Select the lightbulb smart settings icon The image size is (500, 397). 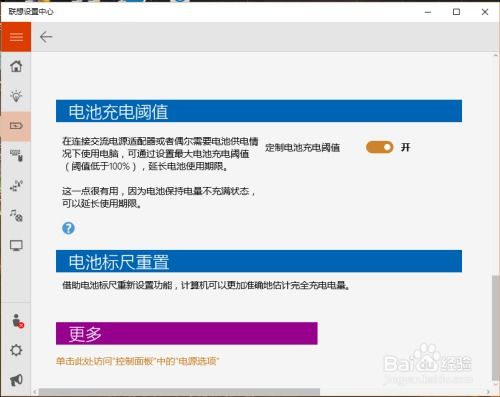click(x=16, y=96)
